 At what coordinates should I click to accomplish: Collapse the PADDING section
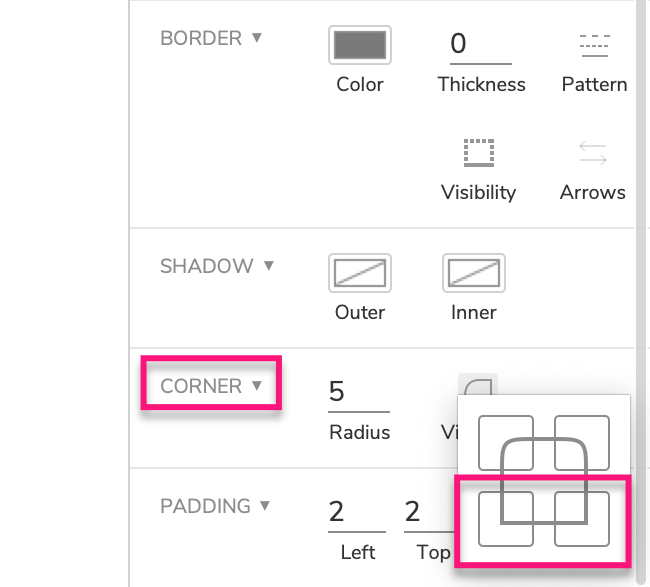265,506
